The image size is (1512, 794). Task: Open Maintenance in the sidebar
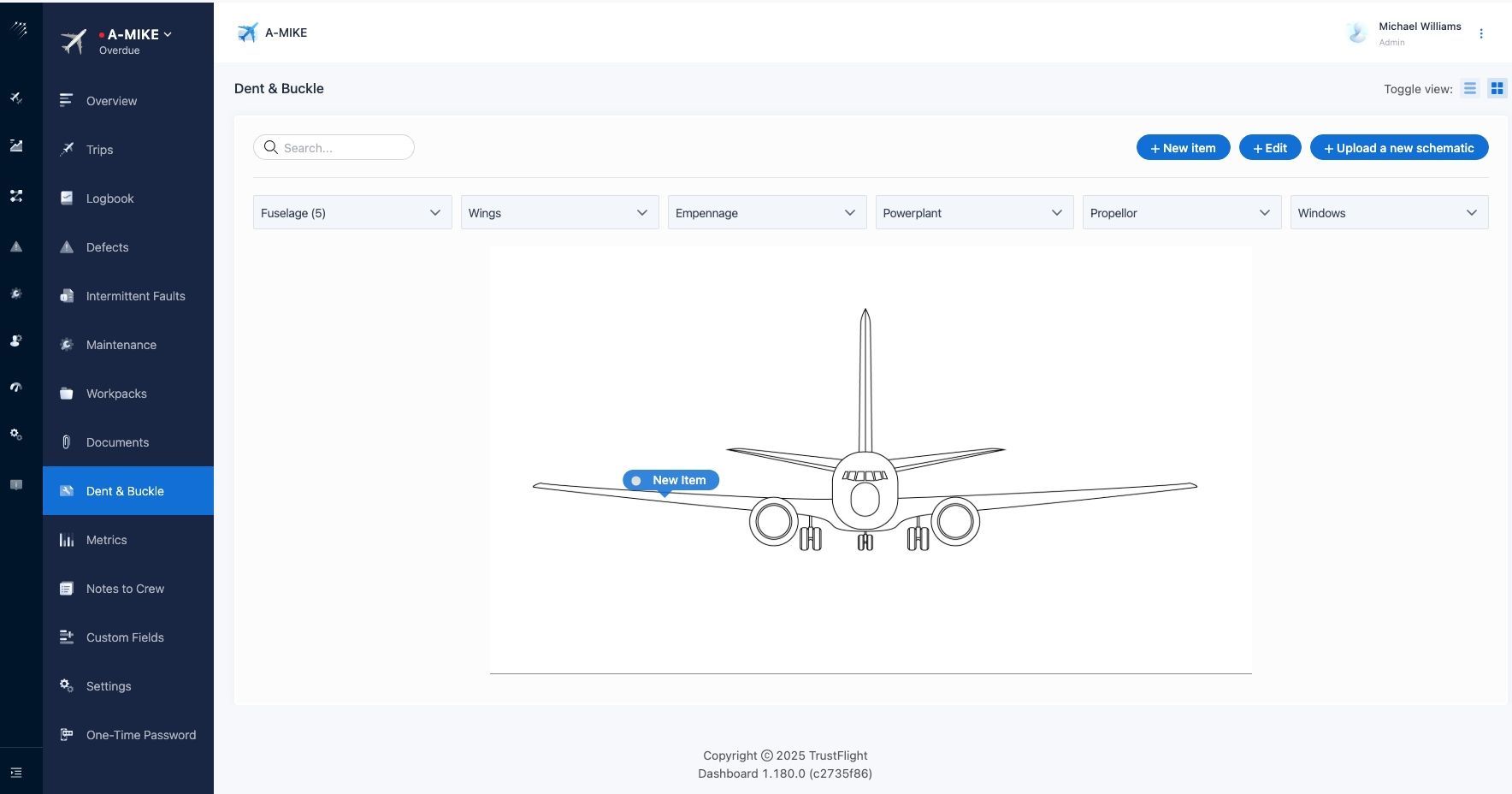pos(128,345)
